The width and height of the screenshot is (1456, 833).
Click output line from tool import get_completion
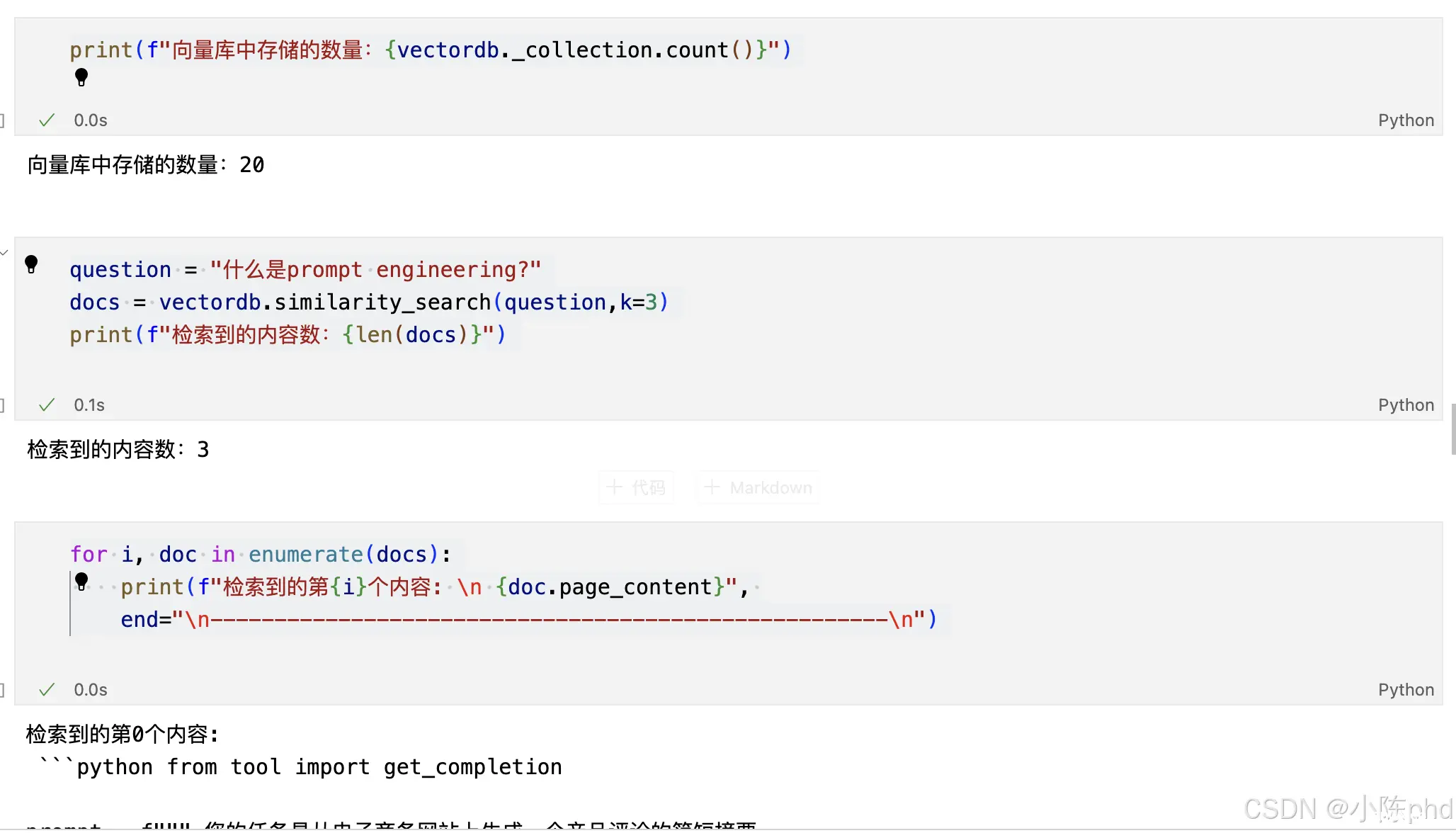pyautogui.click(x=300, y=767)
